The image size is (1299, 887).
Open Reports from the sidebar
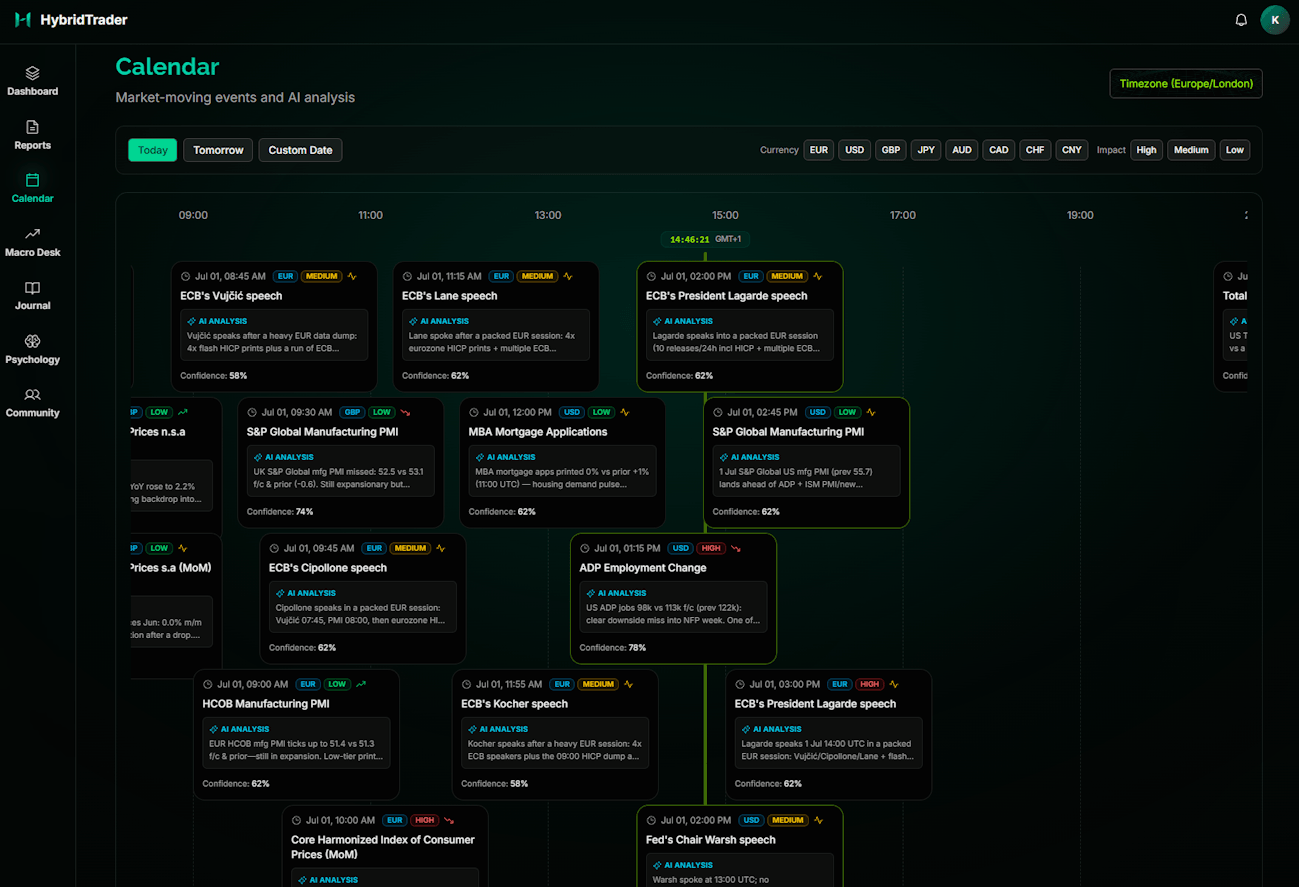(33, 135)
